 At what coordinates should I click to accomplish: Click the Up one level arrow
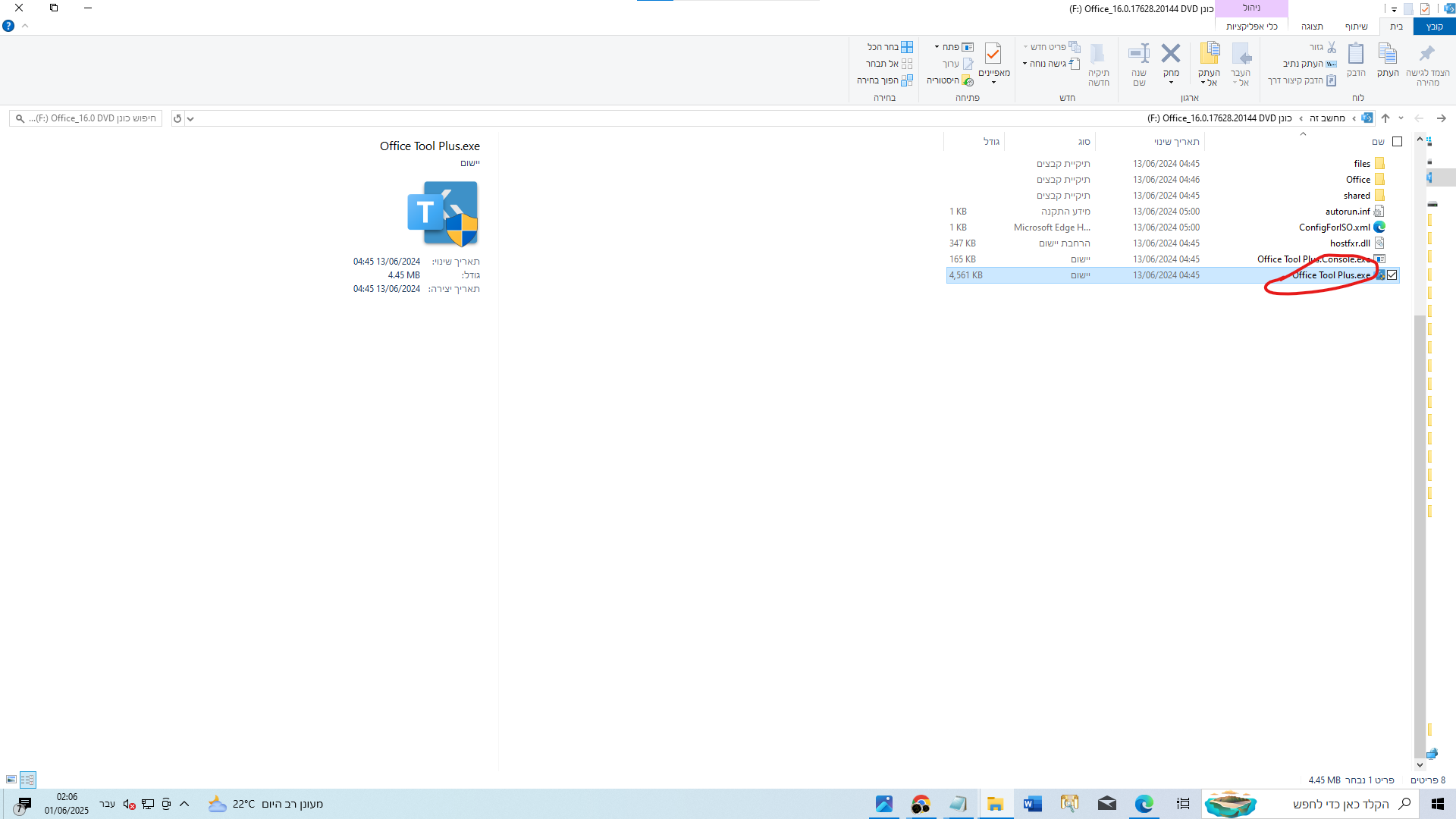(1385, 118)
